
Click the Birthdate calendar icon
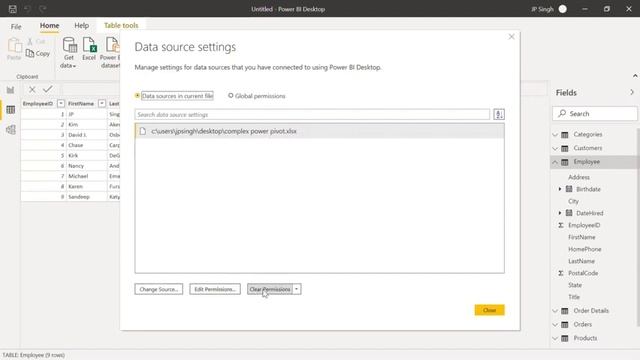569,189
